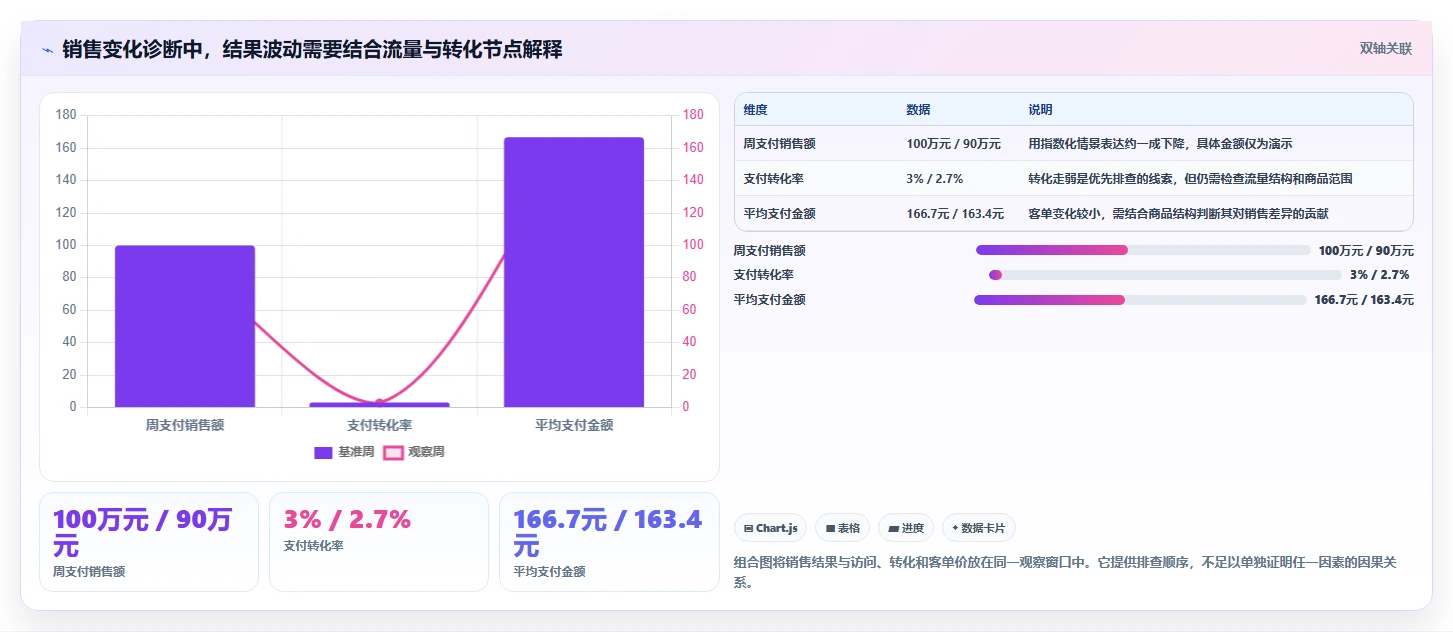Toggle the 观察周 legend entry
The image size is (1453, 632).
tap(414, 452)
